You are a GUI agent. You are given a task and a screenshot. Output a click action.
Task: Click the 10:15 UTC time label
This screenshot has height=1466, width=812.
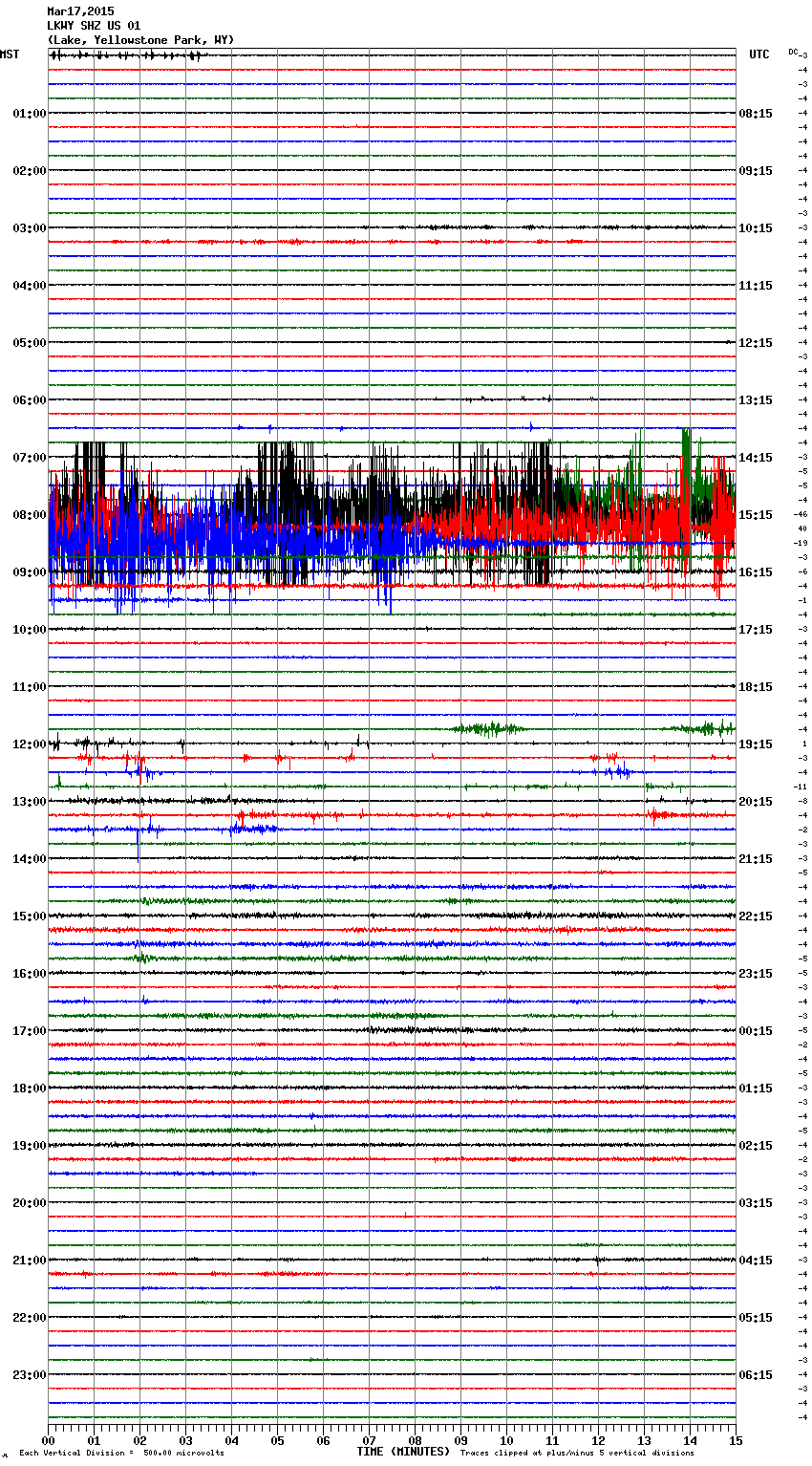point(756,228)
